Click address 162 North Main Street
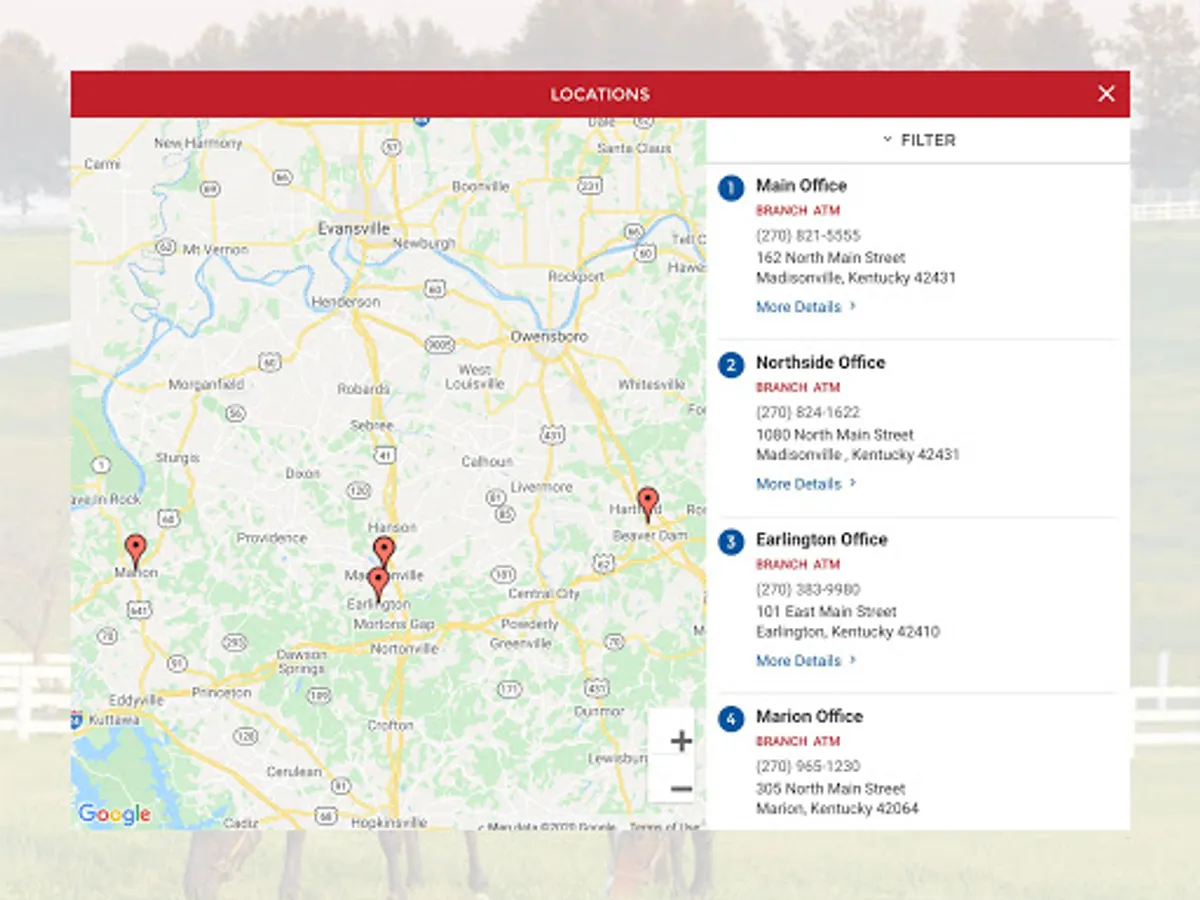Viewport: 1200px width, 900px height. click(830, 258)
